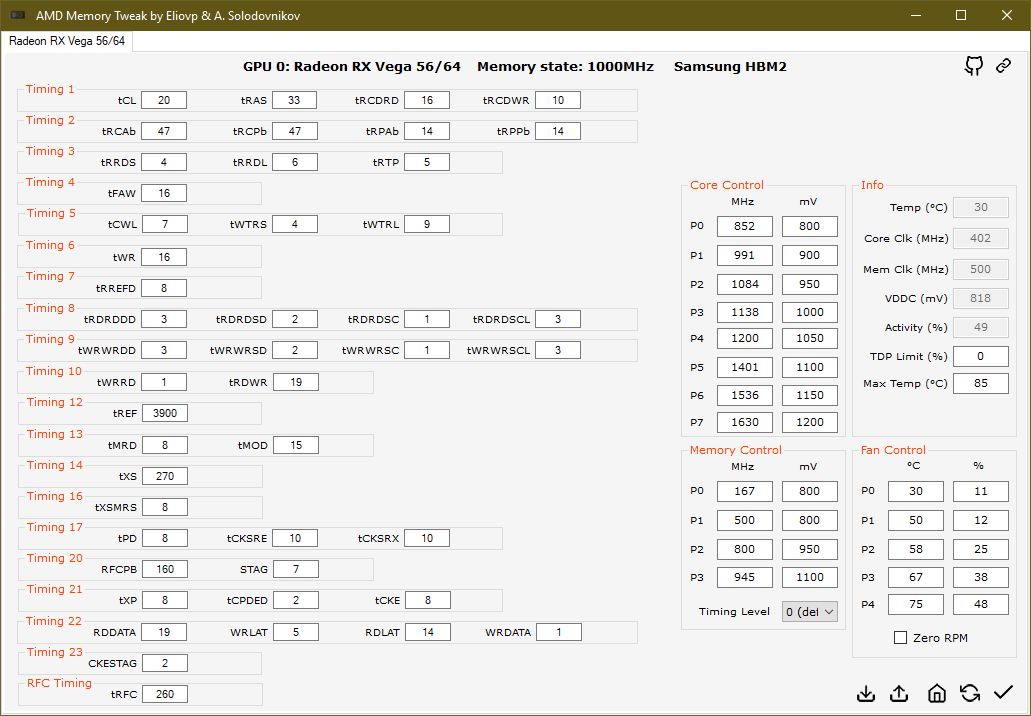The height and width of the screenshot is (716, 1031).
Task: Select the tREF 3900 input box
Action: pyautogui.click(x=164, y=413)
